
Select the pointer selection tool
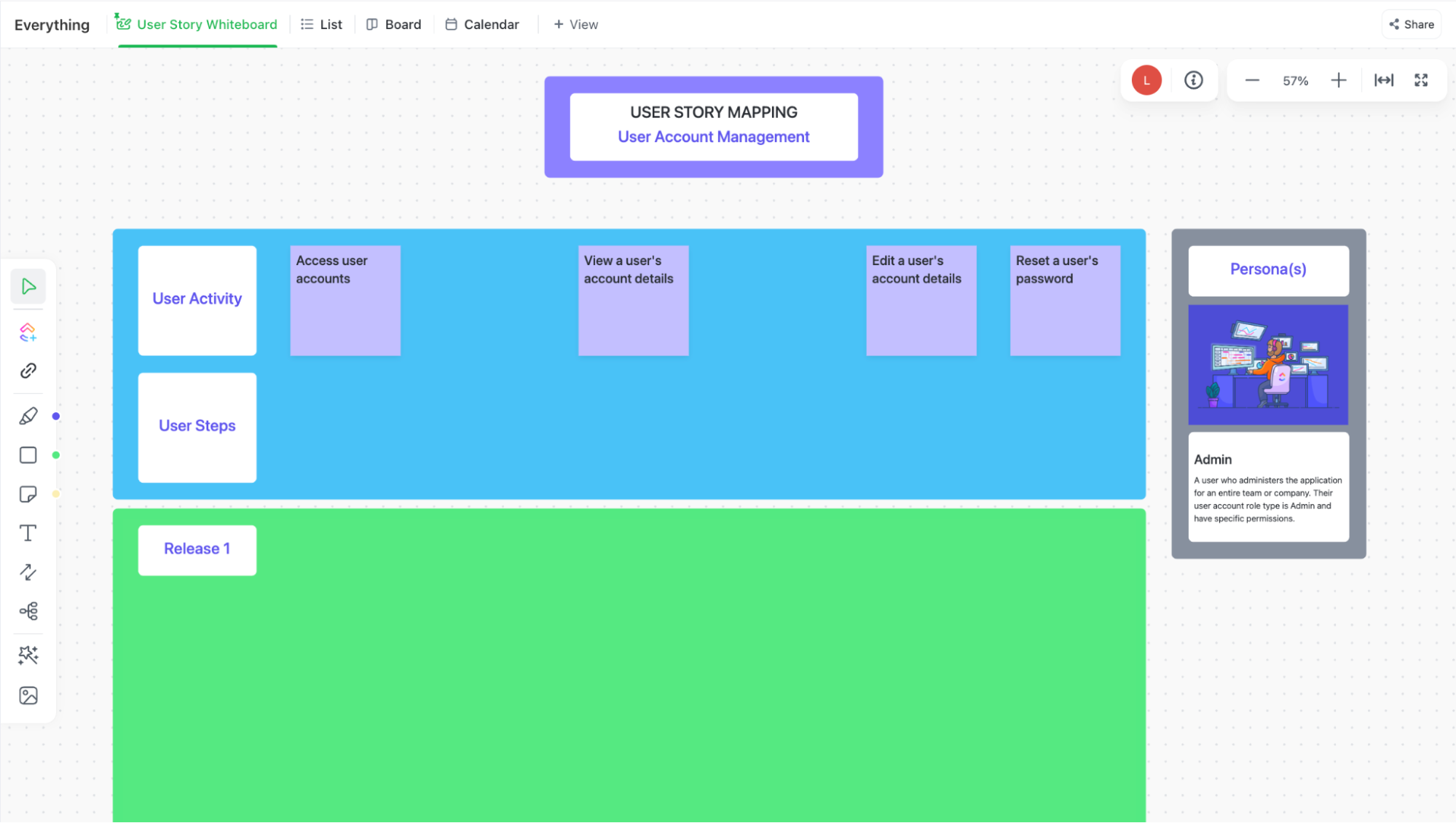[x=28, y=286]
